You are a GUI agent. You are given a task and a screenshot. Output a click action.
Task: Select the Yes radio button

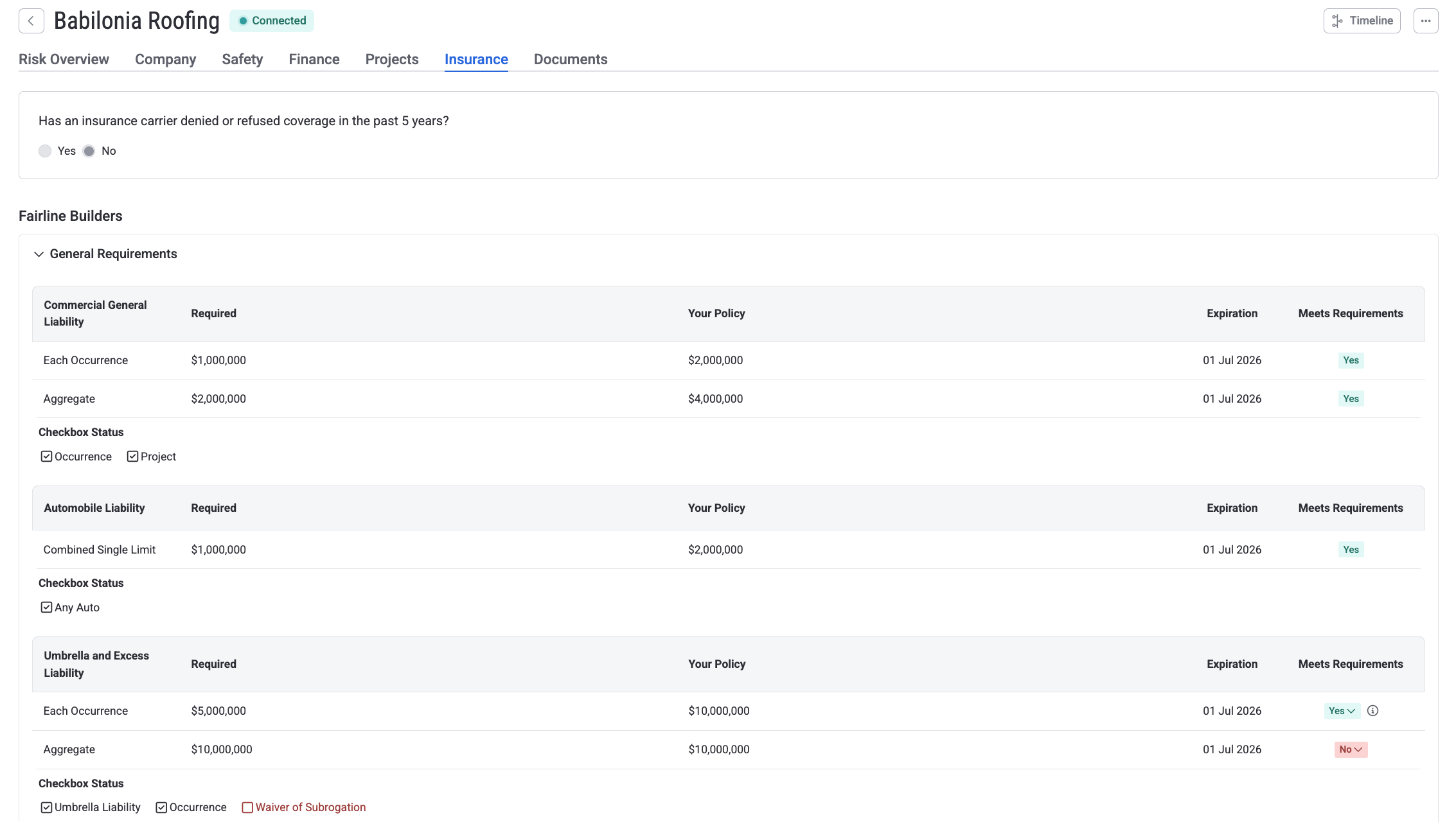click(45, 151)
